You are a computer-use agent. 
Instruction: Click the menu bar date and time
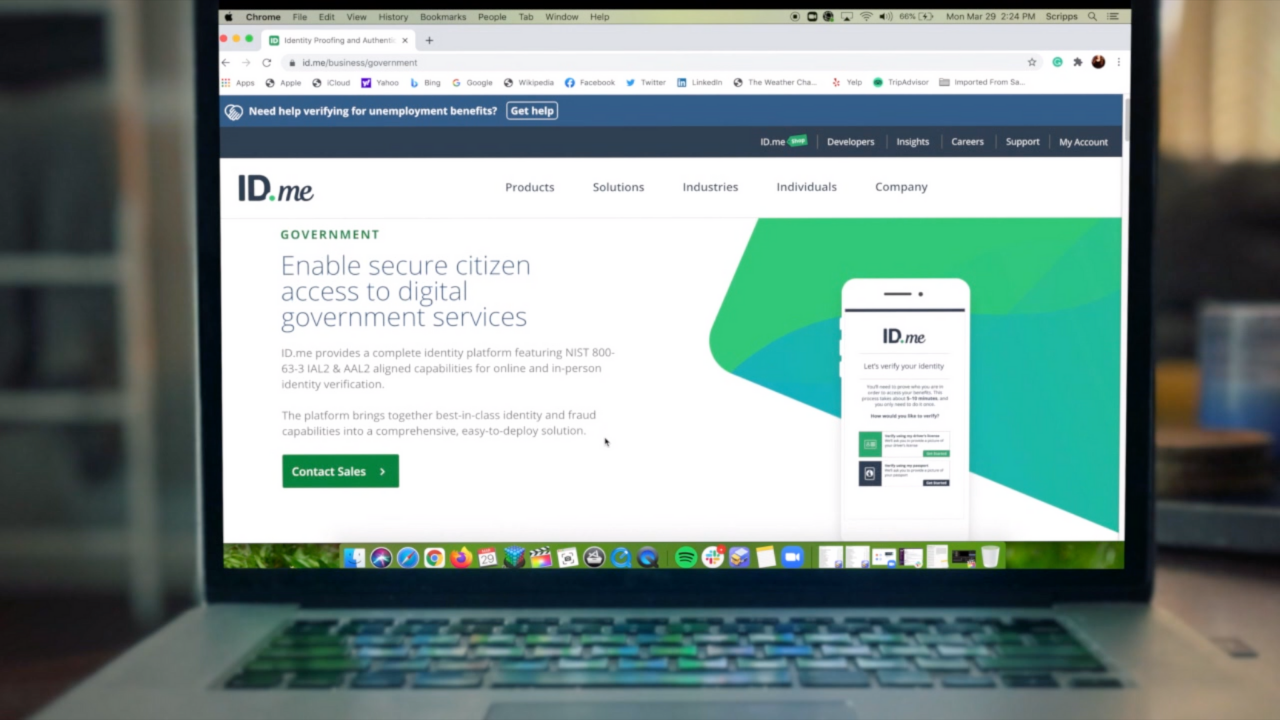990,17
